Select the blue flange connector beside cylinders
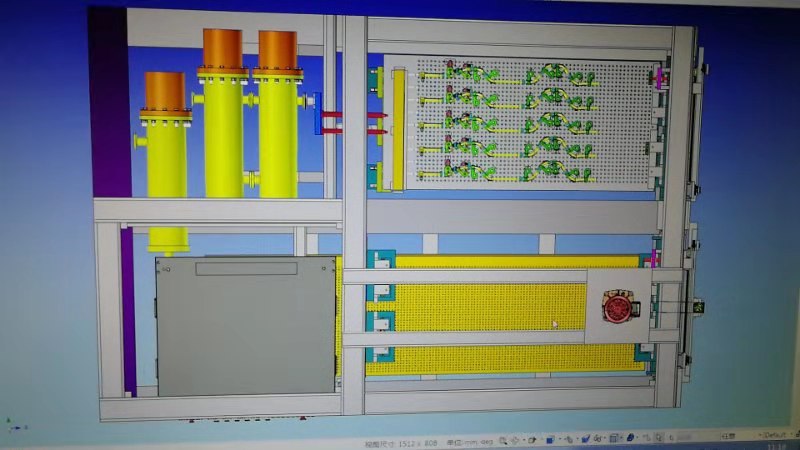 click(318, 113)
